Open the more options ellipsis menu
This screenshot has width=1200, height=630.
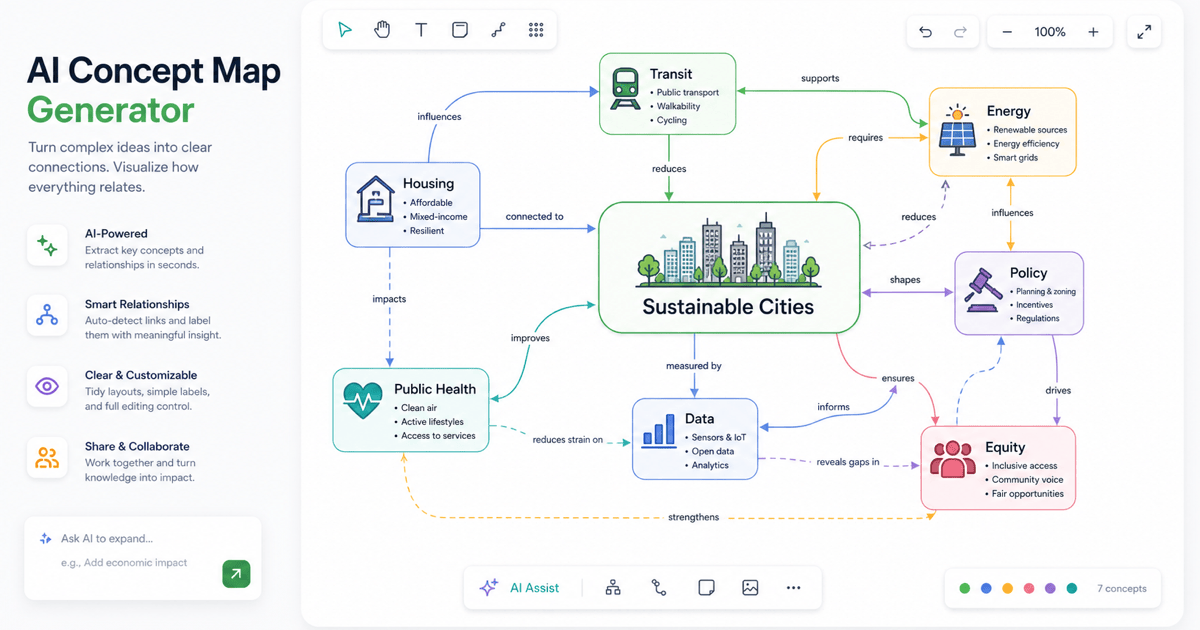794,588
